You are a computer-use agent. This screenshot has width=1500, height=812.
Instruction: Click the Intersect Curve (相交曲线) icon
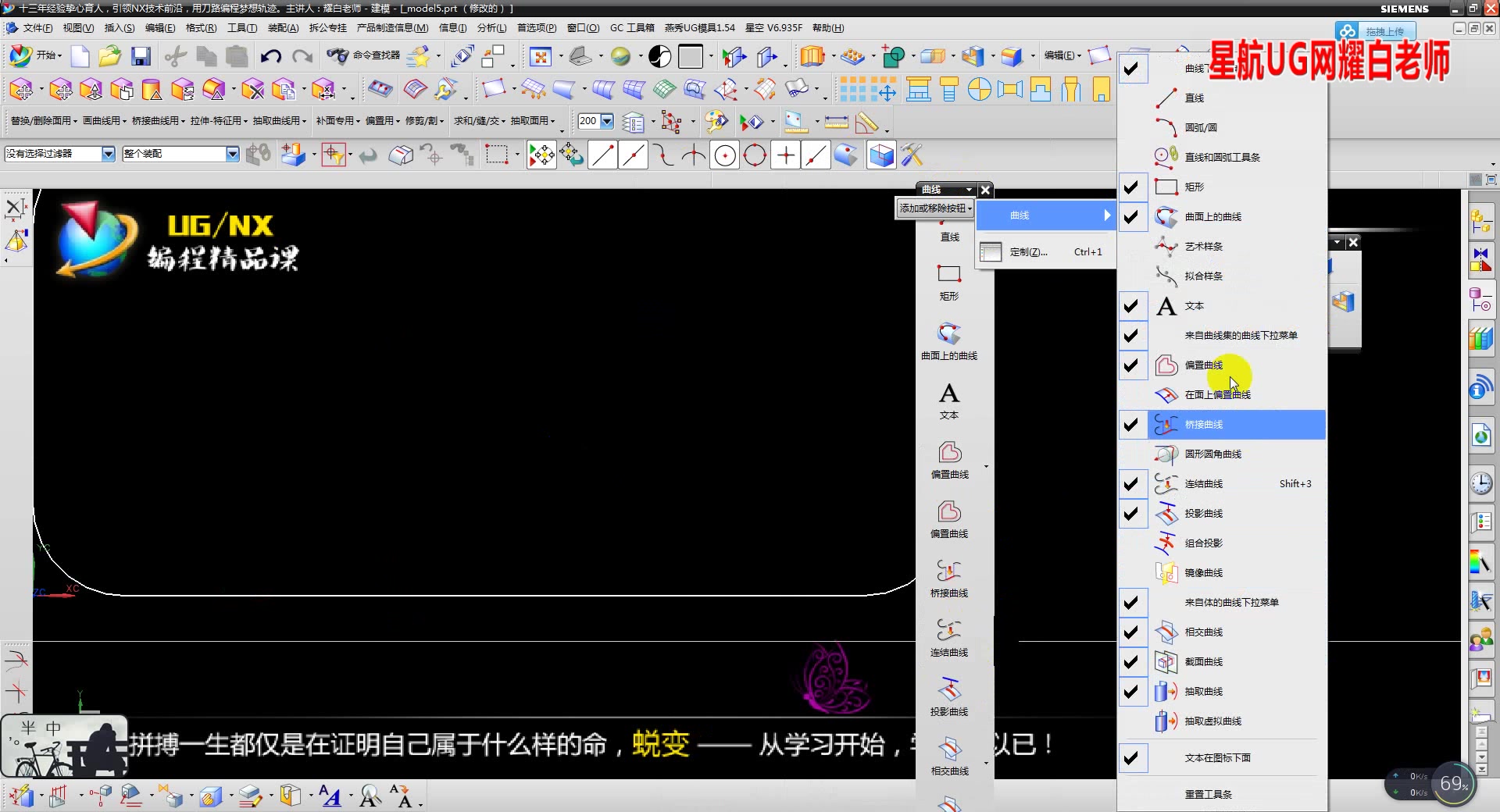1166,632
